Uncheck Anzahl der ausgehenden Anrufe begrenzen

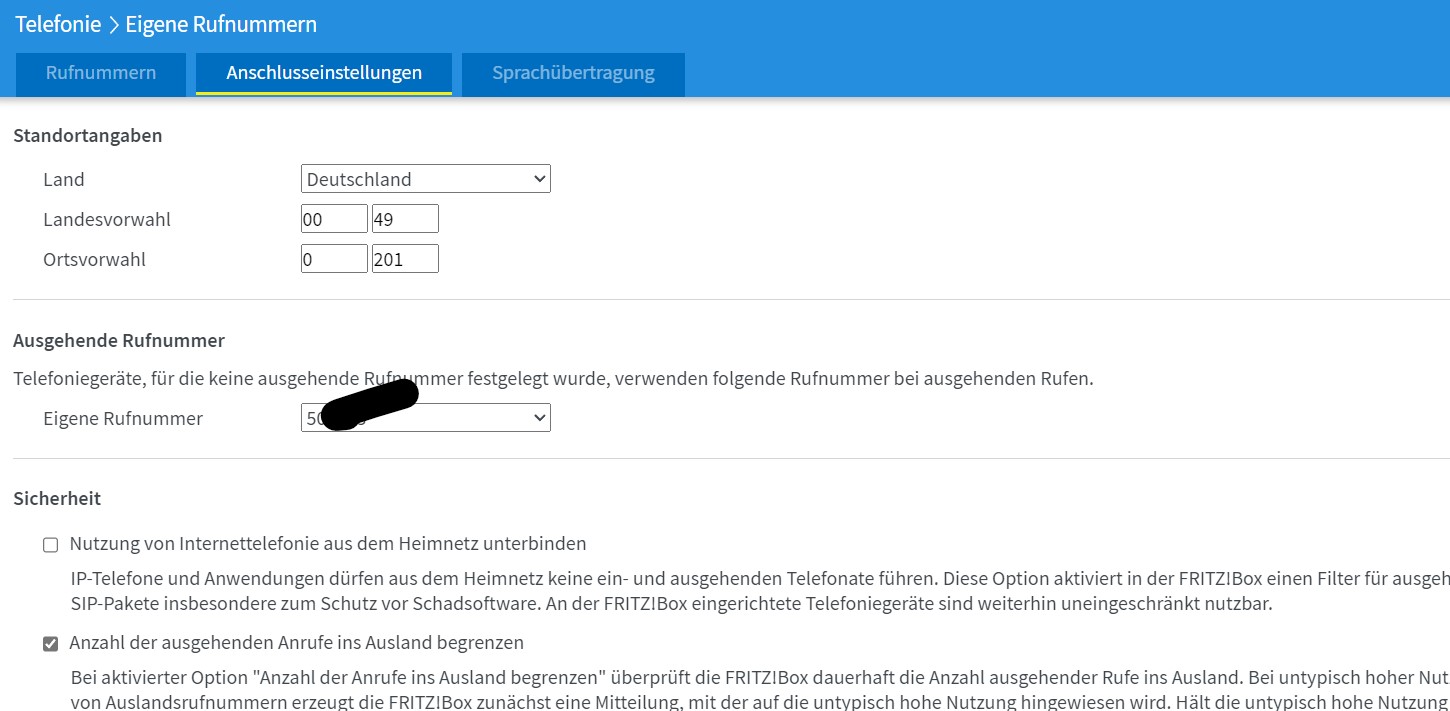point(50,643)
